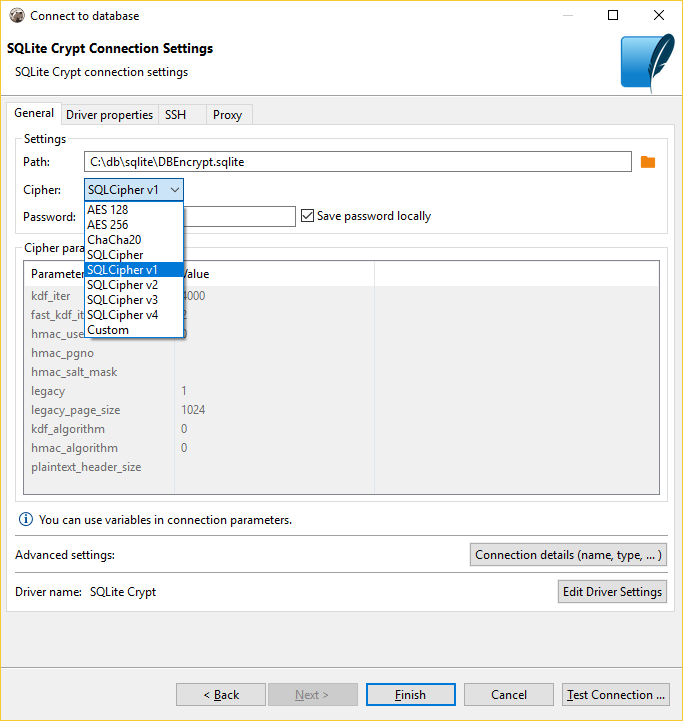Choose ChaCha20 cipher option
Image resolution: width=683 pixels, height=721 pixels.
tap(134, 240)
